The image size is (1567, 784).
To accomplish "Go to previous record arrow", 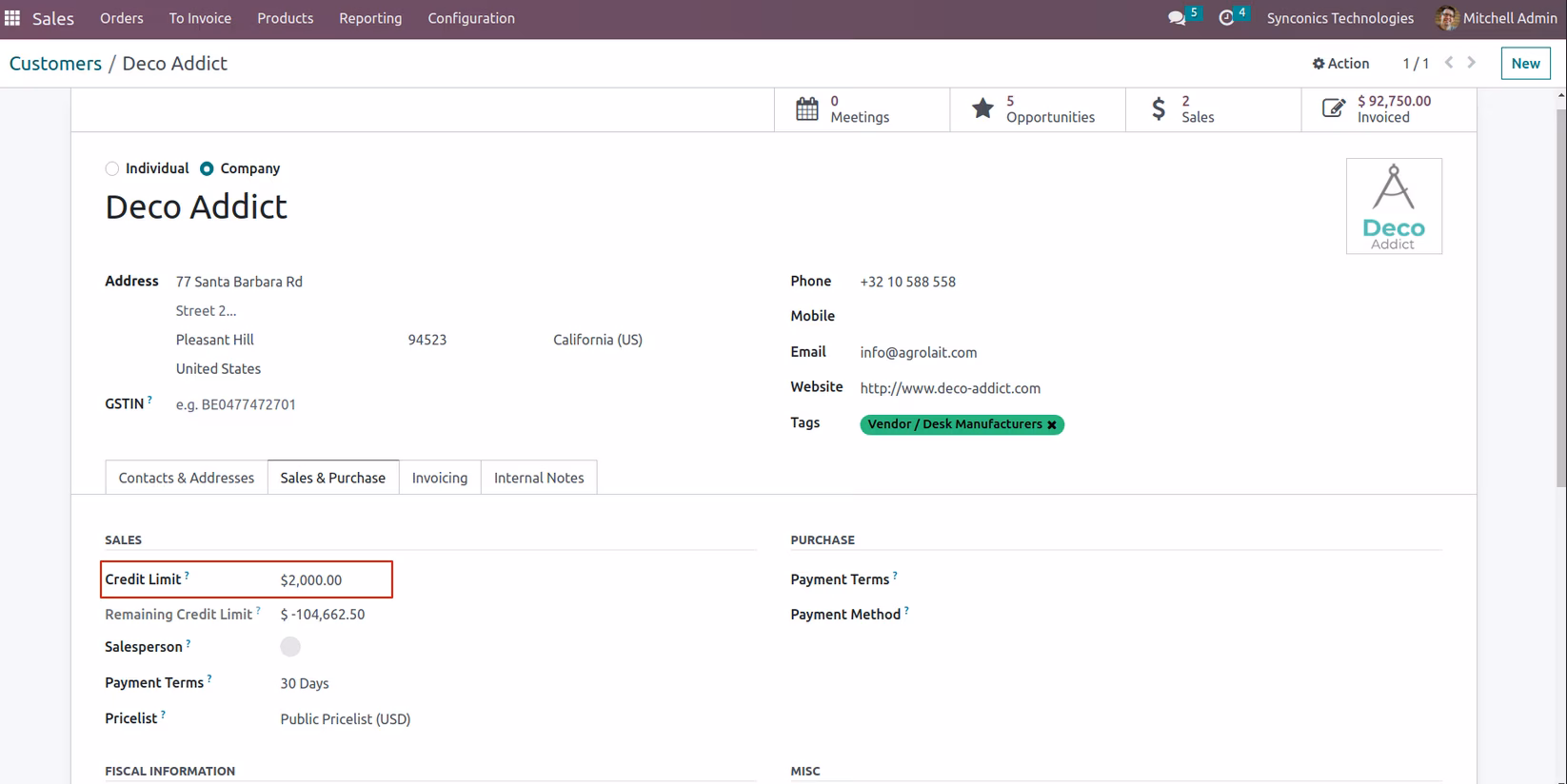I will click(1449, 63).
